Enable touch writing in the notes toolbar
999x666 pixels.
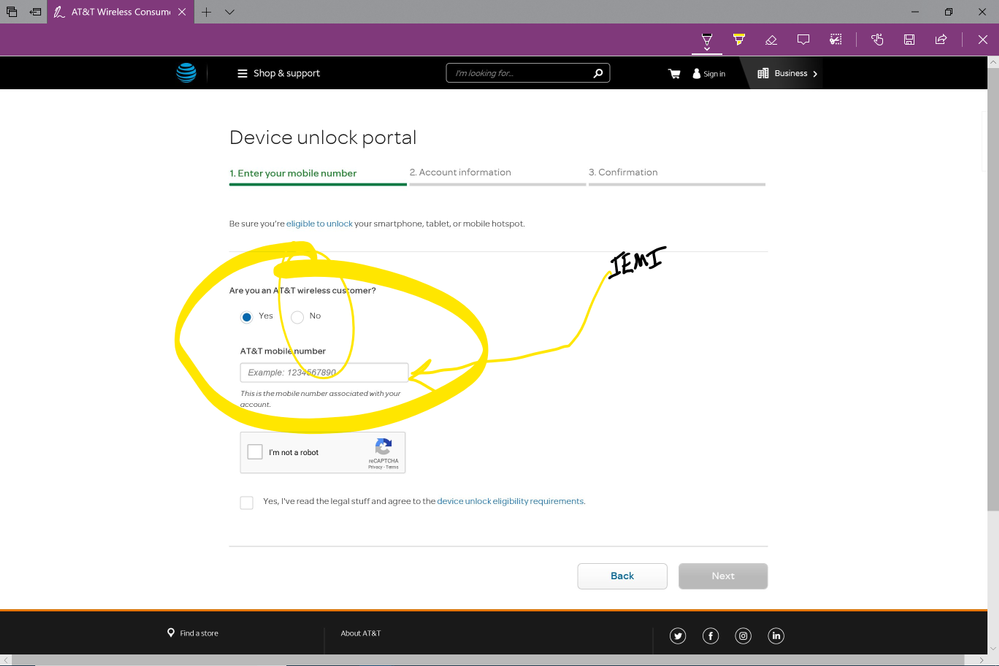tap(877, 40)
